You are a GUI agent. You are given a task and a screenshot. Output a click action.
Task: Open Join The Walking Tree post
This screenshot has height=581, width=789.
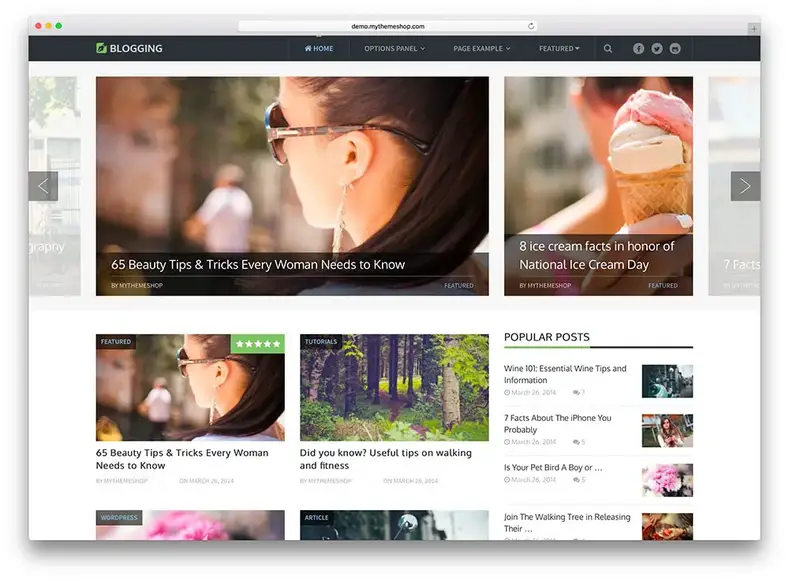click(567, 523)
